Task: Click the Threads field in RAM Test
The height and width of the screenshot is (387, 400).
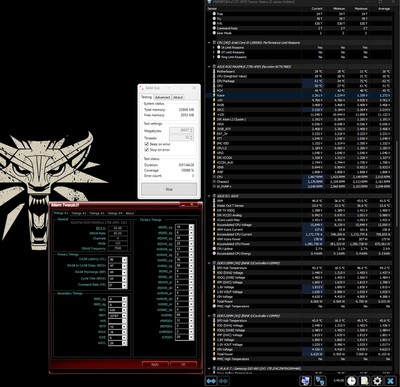Action: [x=181, y=138]
